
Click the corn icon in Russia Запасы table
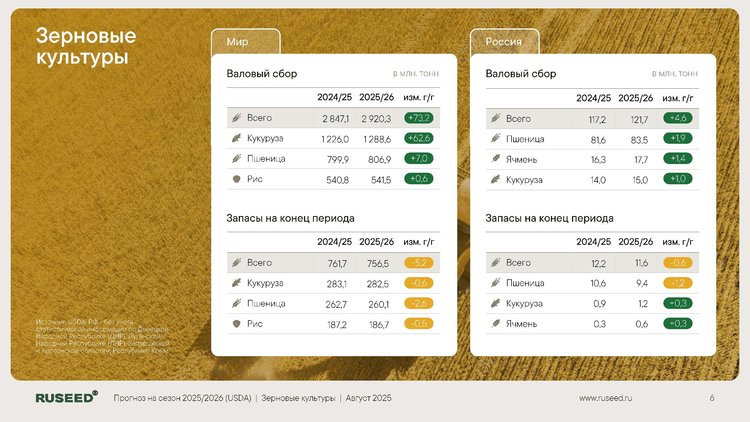(x=494, y=303)
